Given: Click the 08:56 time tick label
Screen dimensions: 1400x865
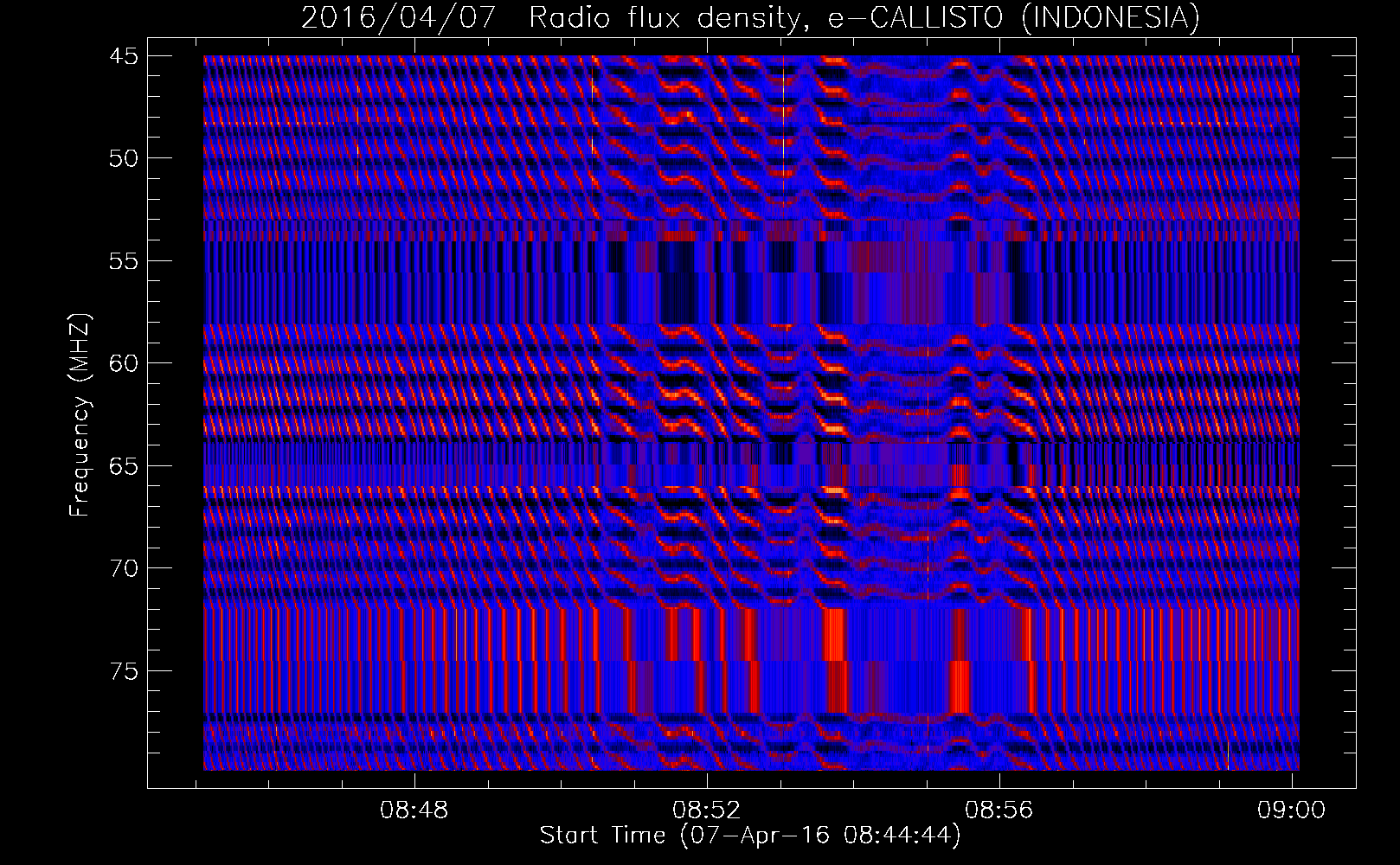Looking at the screenshot, I should [x=999, y=810].
